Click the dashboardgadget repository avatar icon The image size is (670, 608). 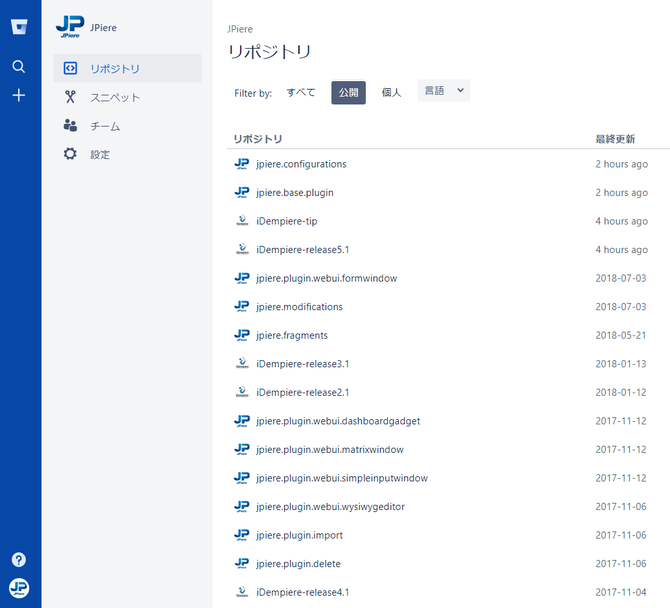(242, 421)
